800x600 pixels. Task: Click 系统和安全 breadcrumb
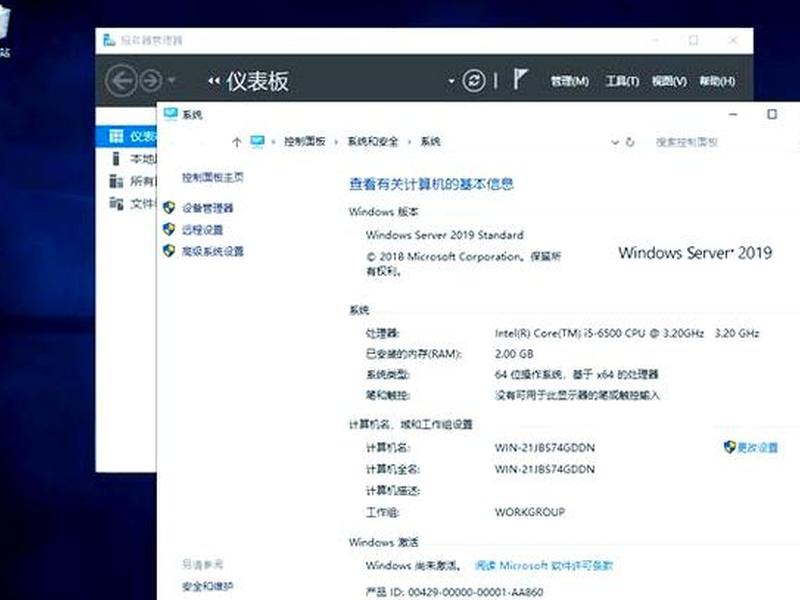[x=372, y=141]
